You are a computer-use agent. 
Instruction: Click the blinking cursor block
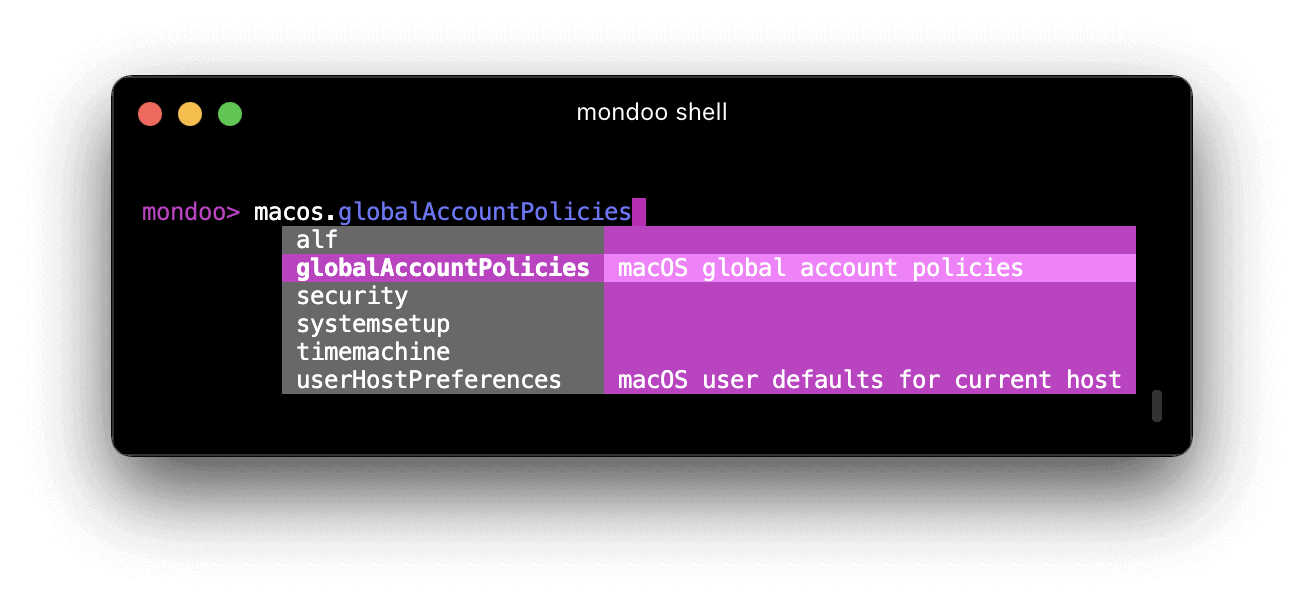tap(639, 211)
